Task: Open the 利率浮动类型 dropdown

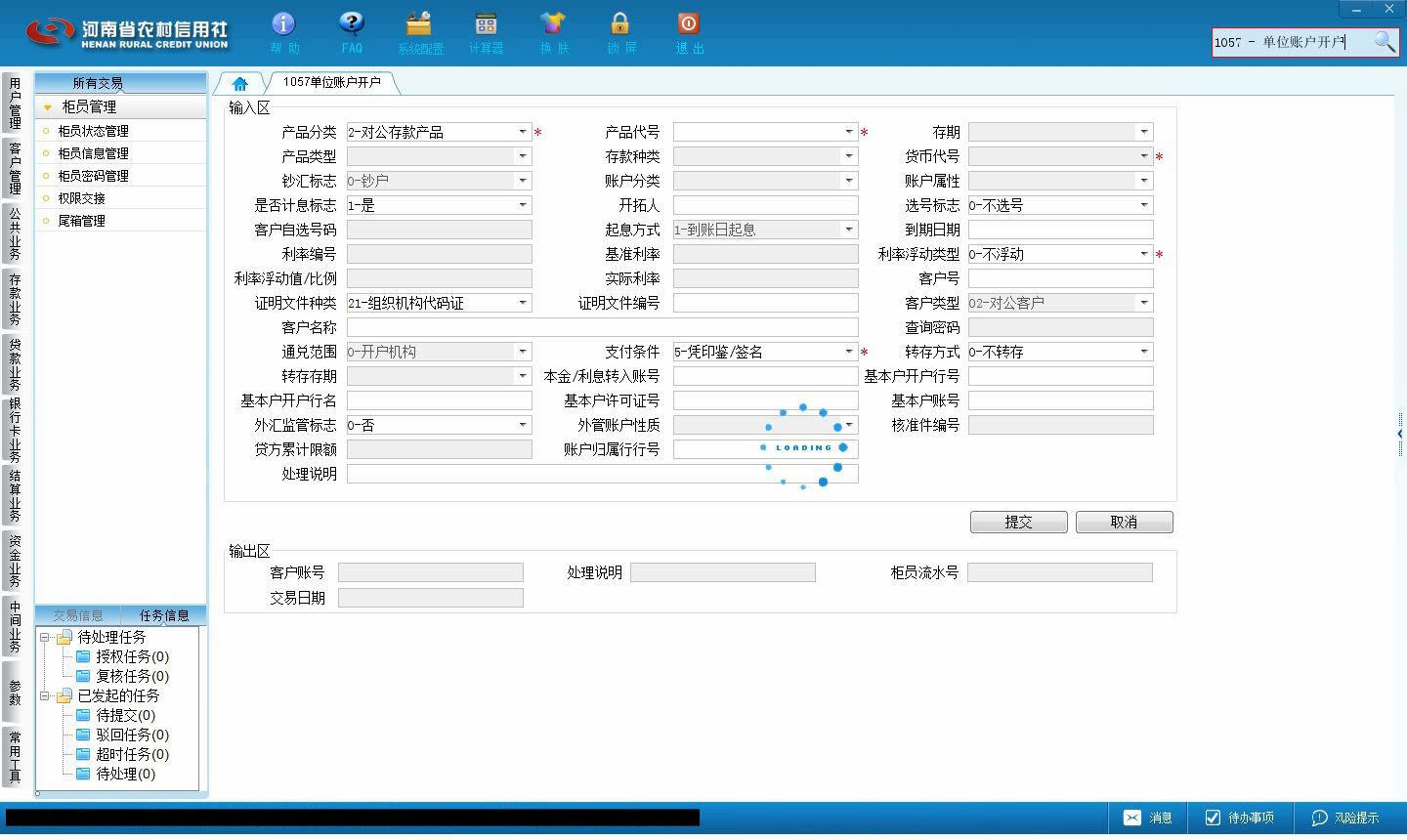Action: 1144,254
